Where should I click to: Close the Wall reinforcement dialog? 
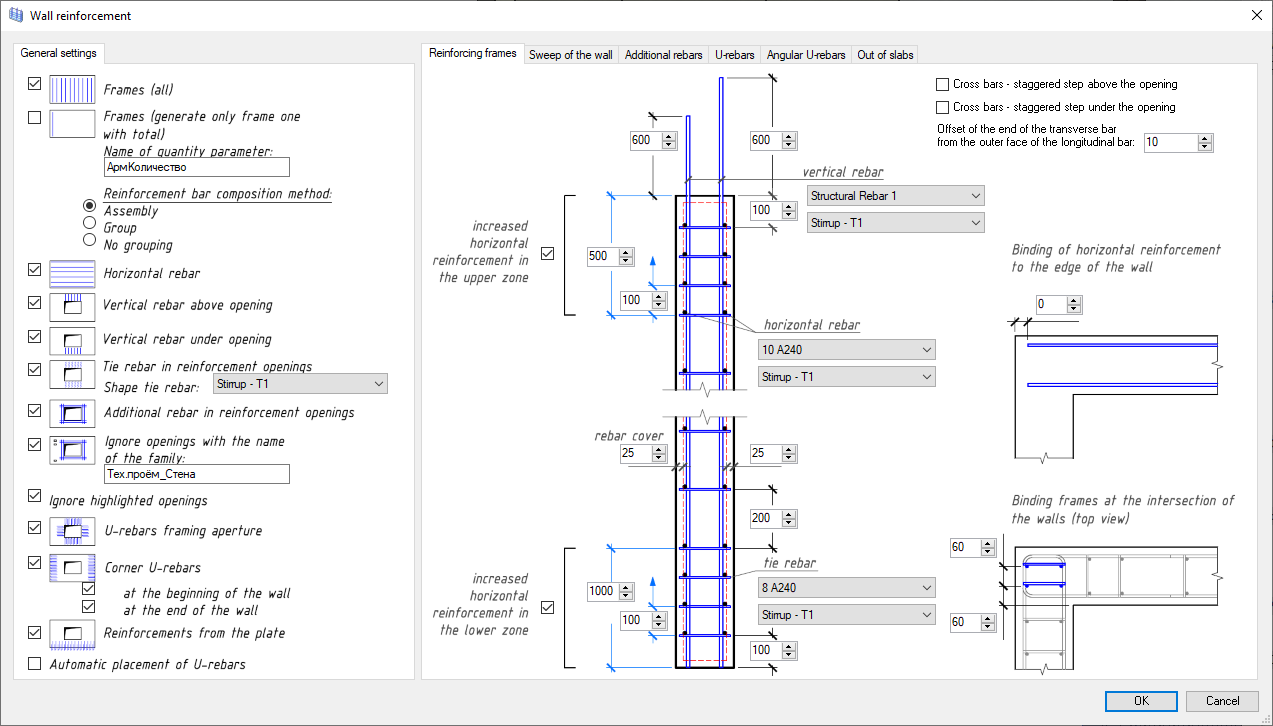pos(1256,15)
